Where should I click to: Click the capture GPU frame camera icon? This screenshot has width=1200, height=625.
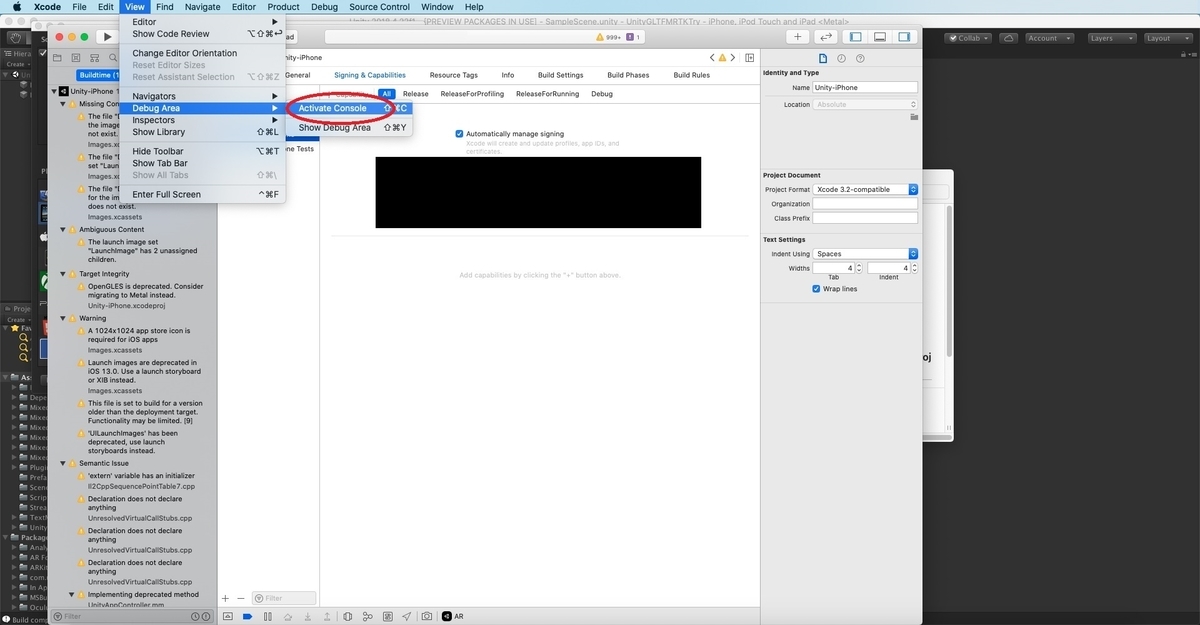click(427, 616)
